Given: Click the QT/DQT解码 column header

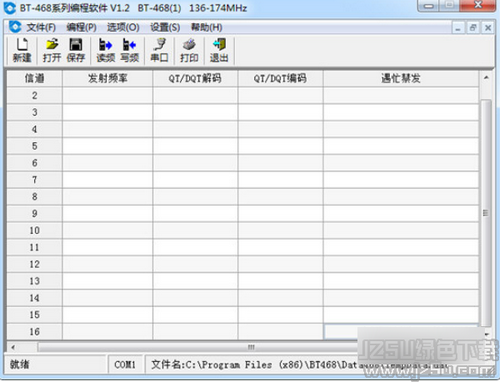Looking at the screenshot, I should point(195,78).
